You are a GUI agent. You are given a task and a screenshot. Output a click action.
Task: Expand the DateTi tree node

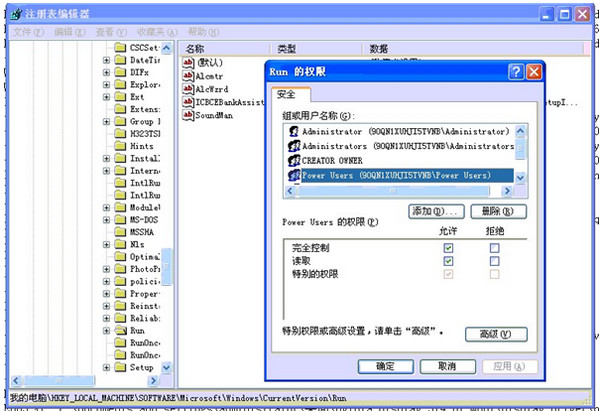point(106,60)
